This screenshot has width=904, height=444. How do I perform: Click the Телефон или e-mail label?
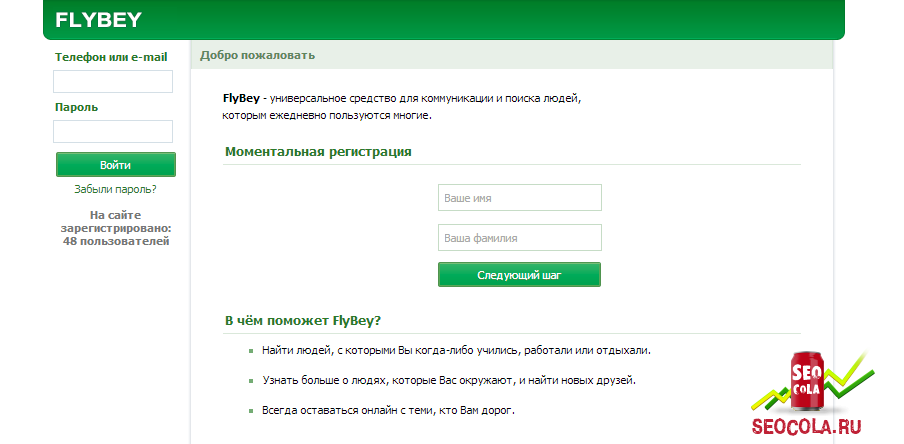[x=111, y=57]
